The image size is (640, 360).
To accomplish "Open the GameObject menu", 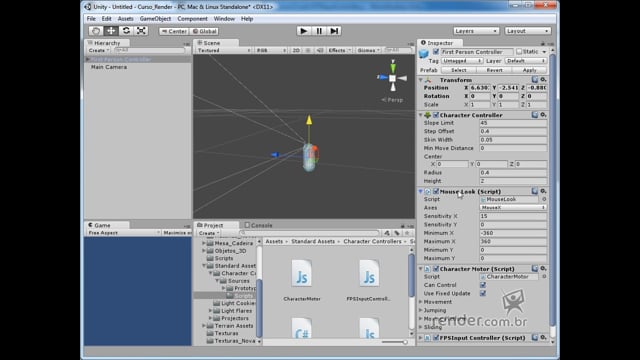I will [155, 19].
